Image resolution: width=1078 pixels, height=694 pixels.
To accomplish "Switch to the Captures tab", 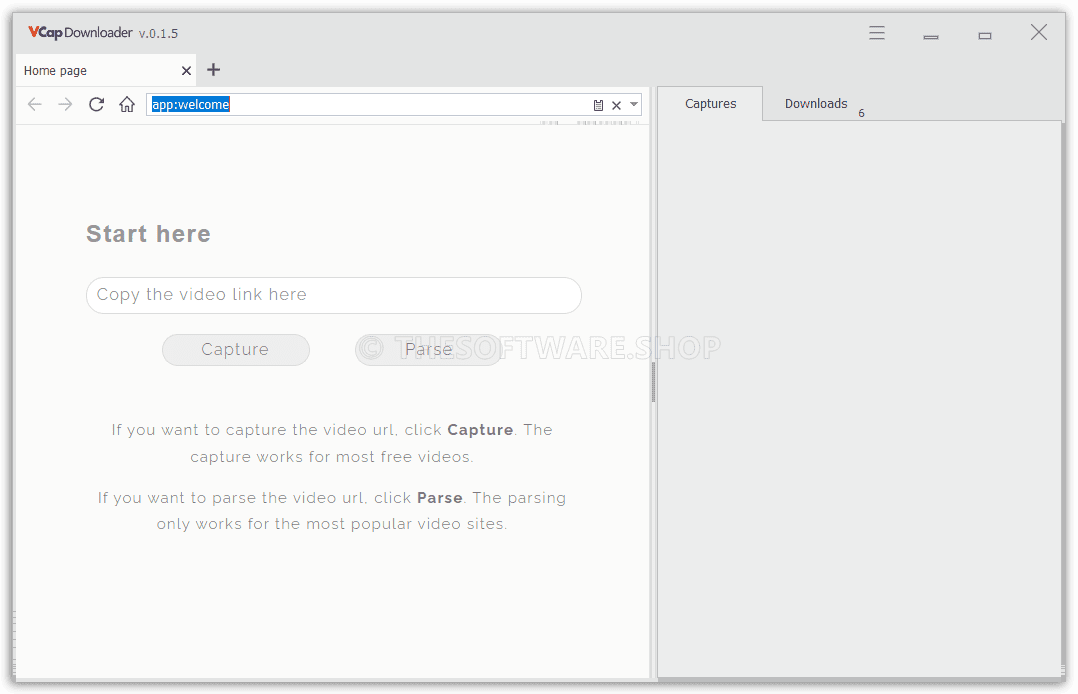I will tap(710, 104).
